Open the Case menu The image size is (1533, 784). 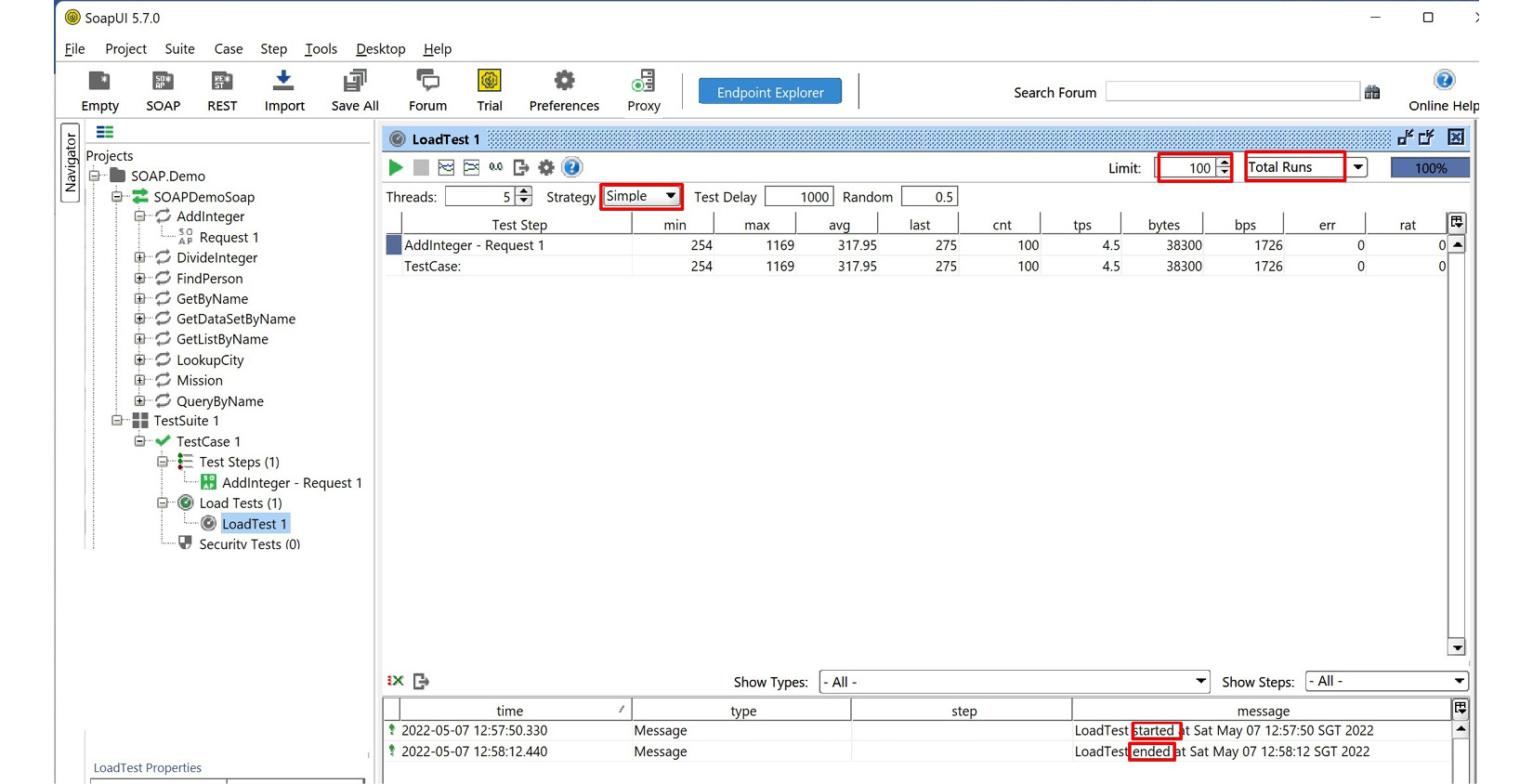click(228, 49)
